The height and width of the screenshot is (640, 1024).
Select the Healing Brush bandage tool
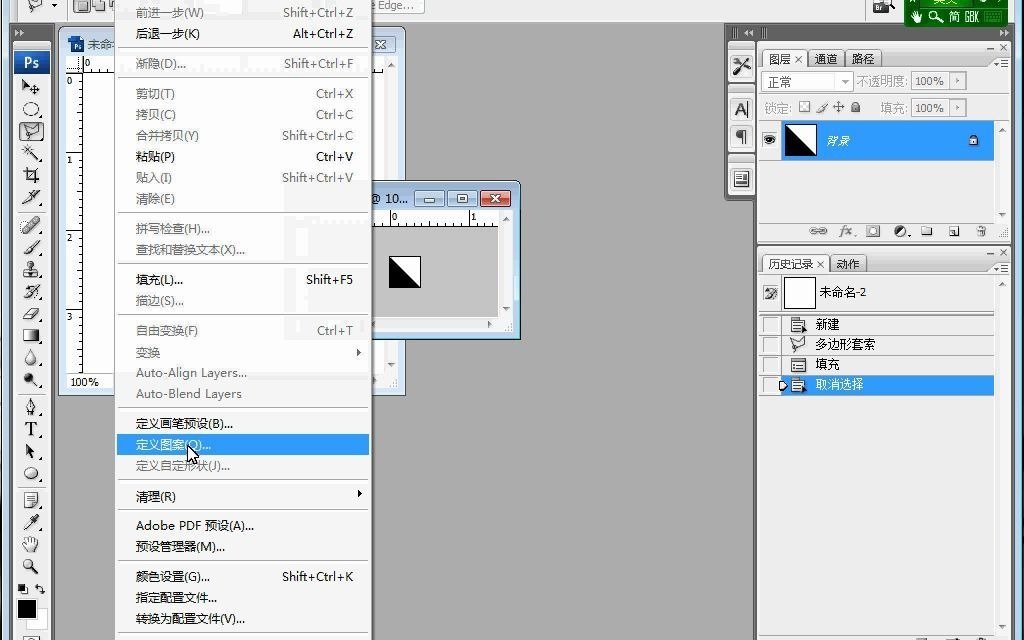[31, 225]
